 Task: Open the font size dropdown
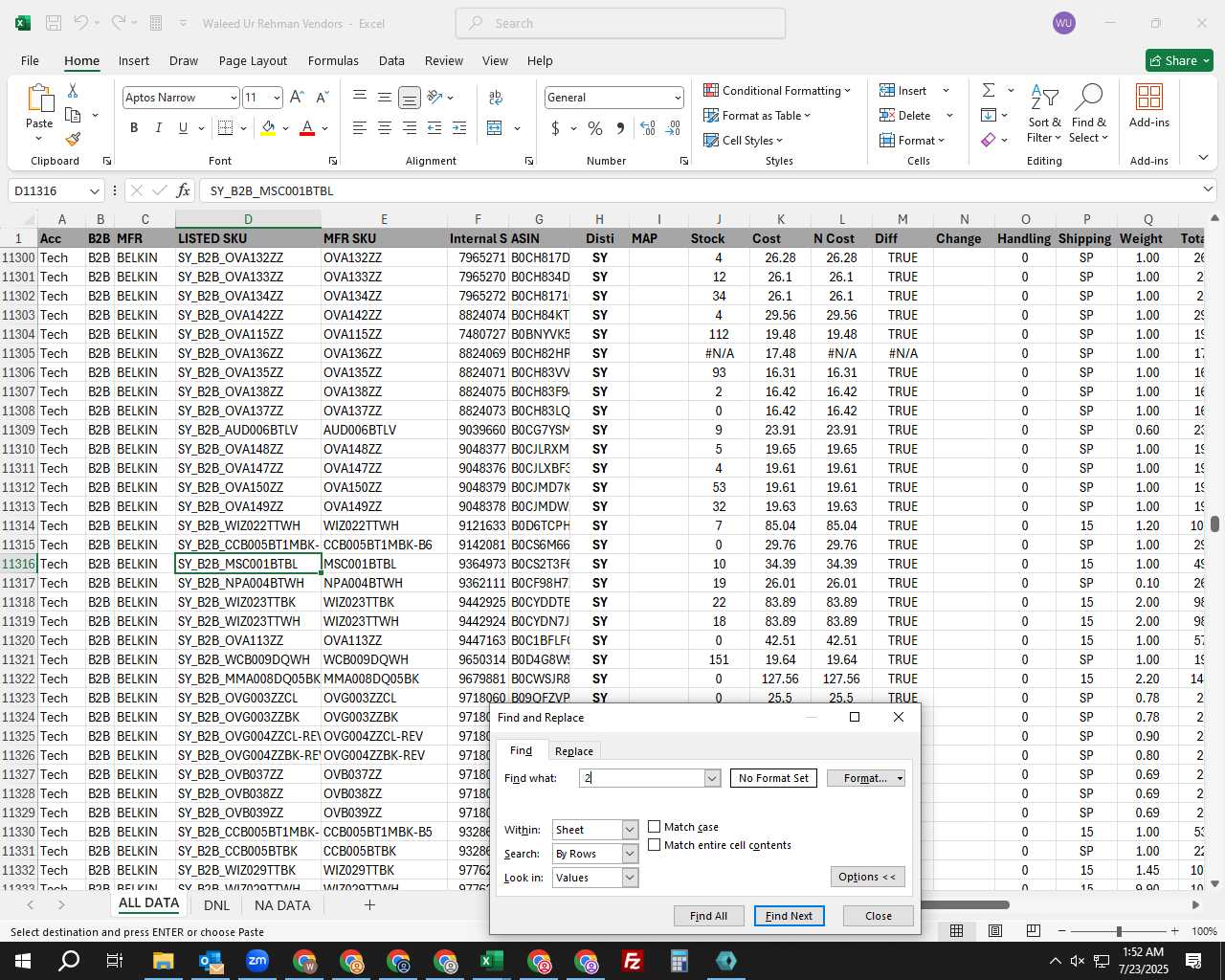pyautogui.click(x=278, y=98)
